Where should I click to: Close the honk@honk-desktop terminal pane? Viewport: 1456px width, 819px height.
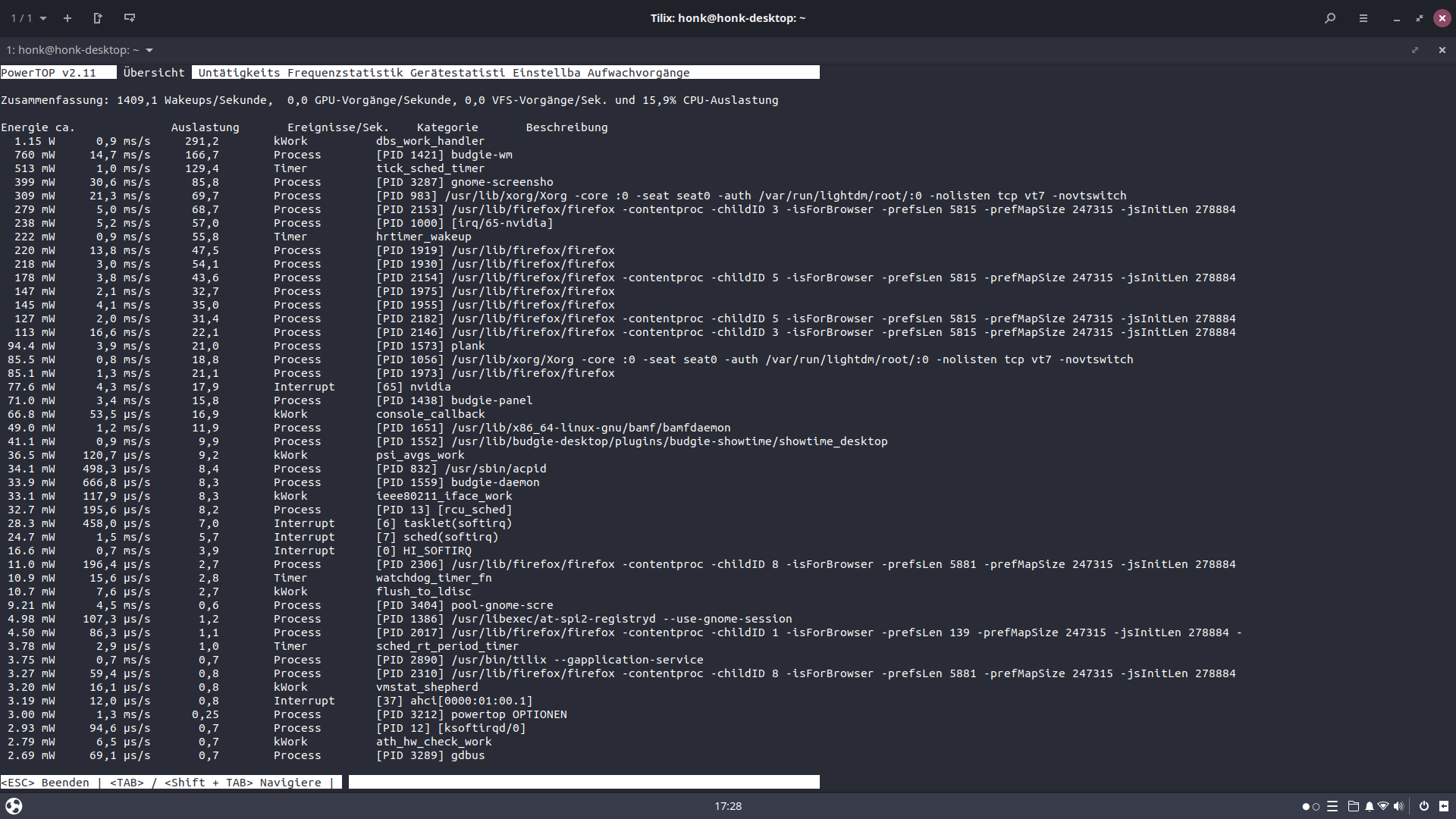(1442, 50)
